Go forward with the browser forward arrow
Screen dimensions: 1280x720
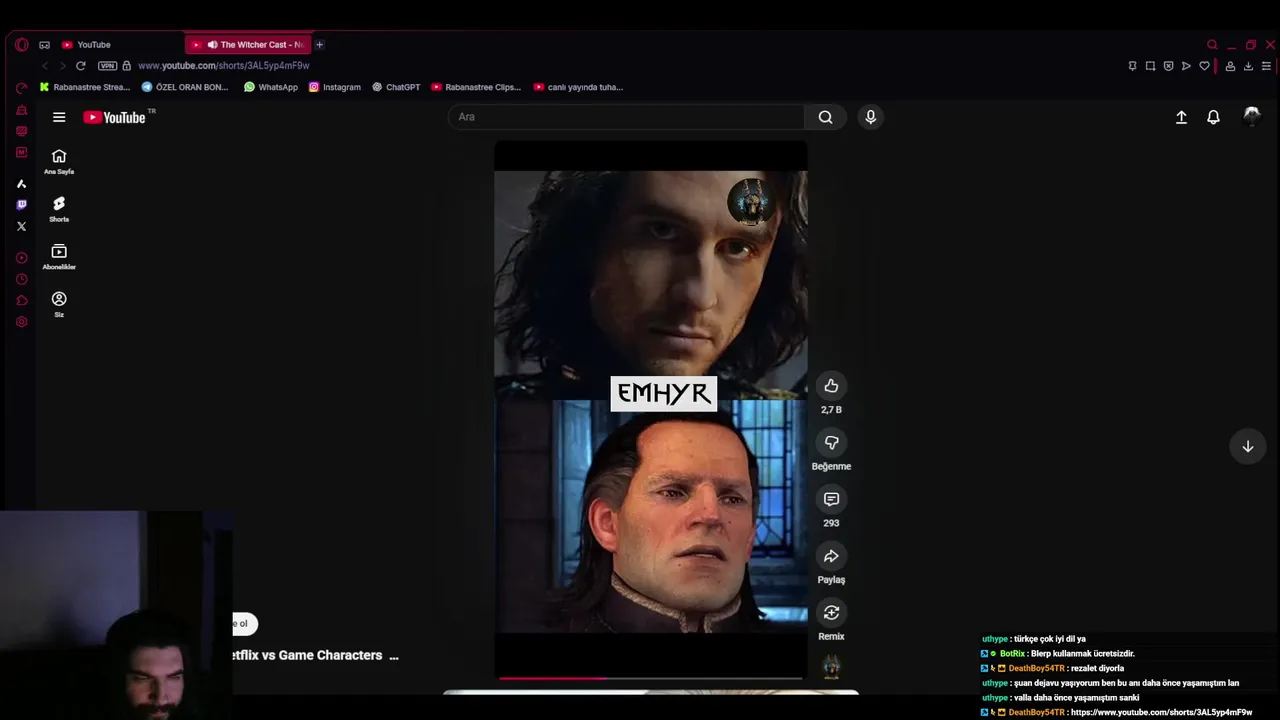pyautogui.click(x=62, y=66)
